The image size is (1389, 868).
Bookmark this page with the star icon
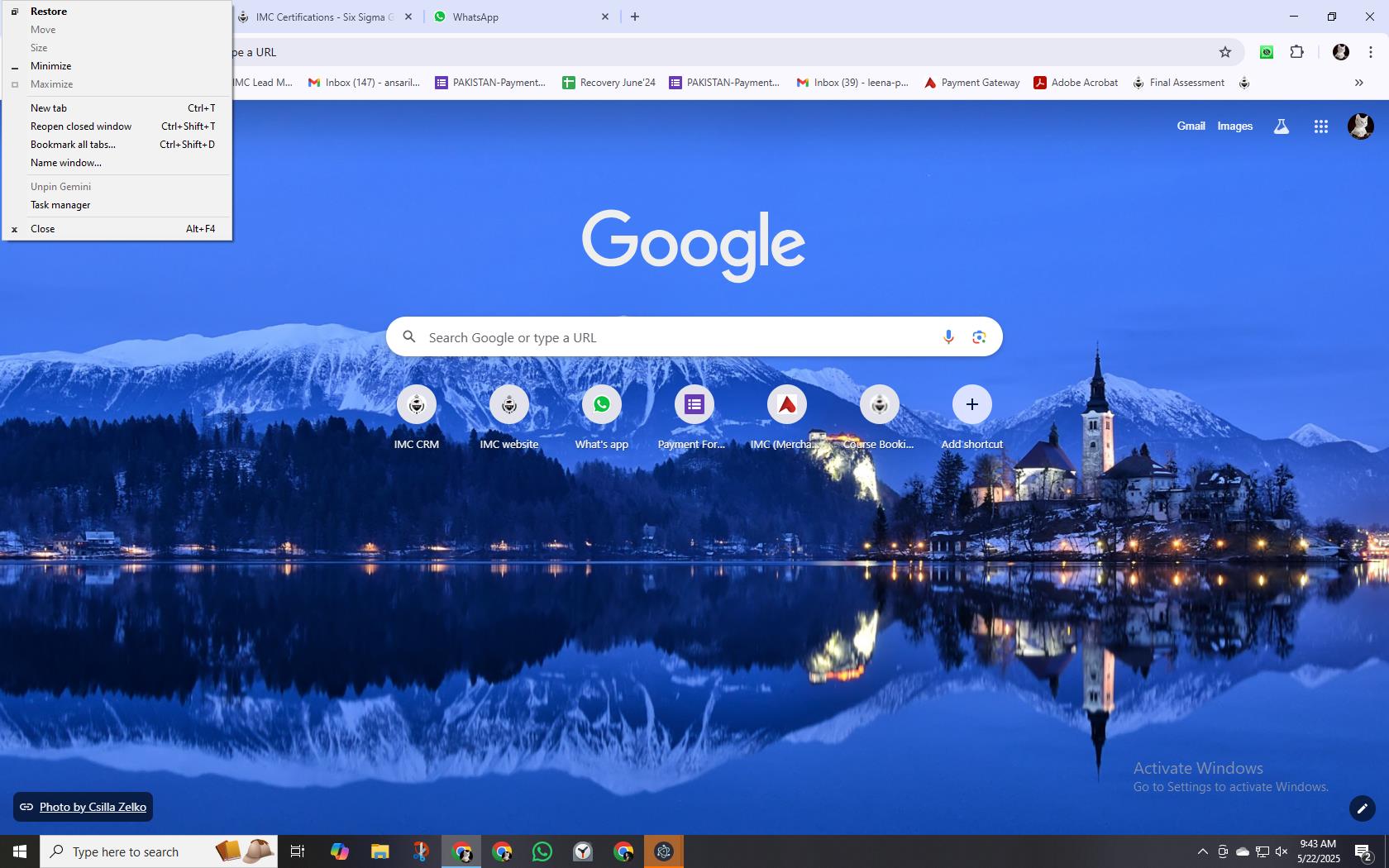pos(1225,52)
